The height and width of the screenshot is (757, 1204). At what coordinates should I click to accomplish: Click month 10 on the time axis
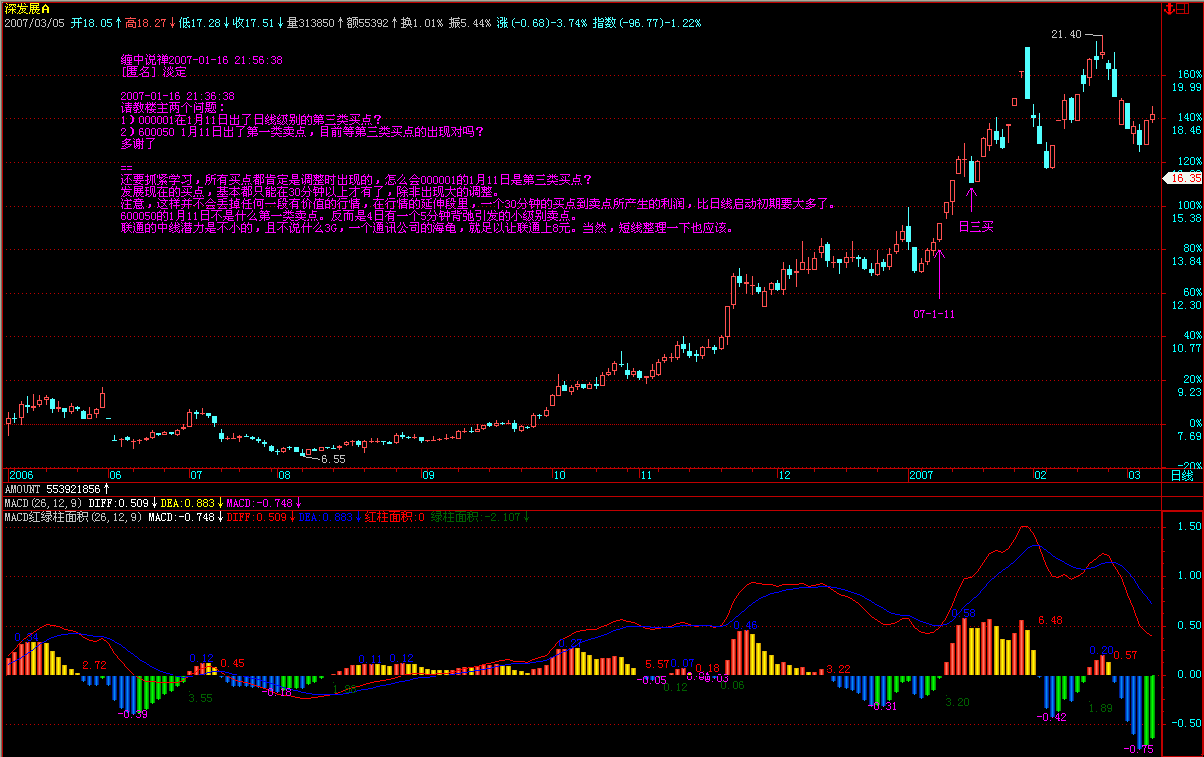[559, 475]
